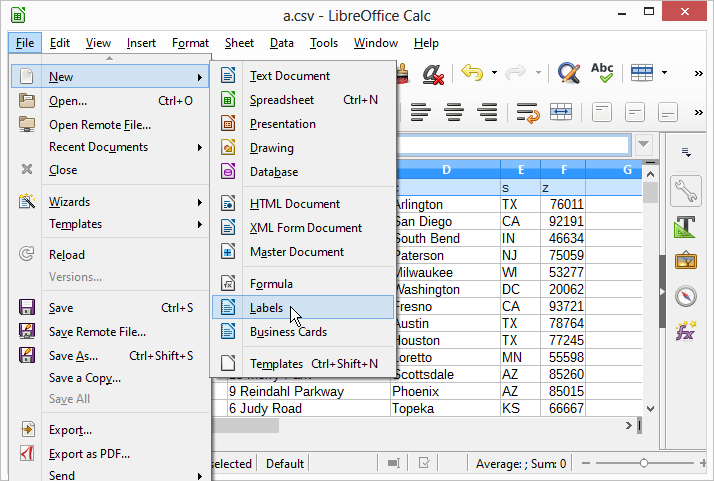This screenshot has width=714, height=481.
Task: Open sidebar Navigator compass icon
Action: pos(686,296)
